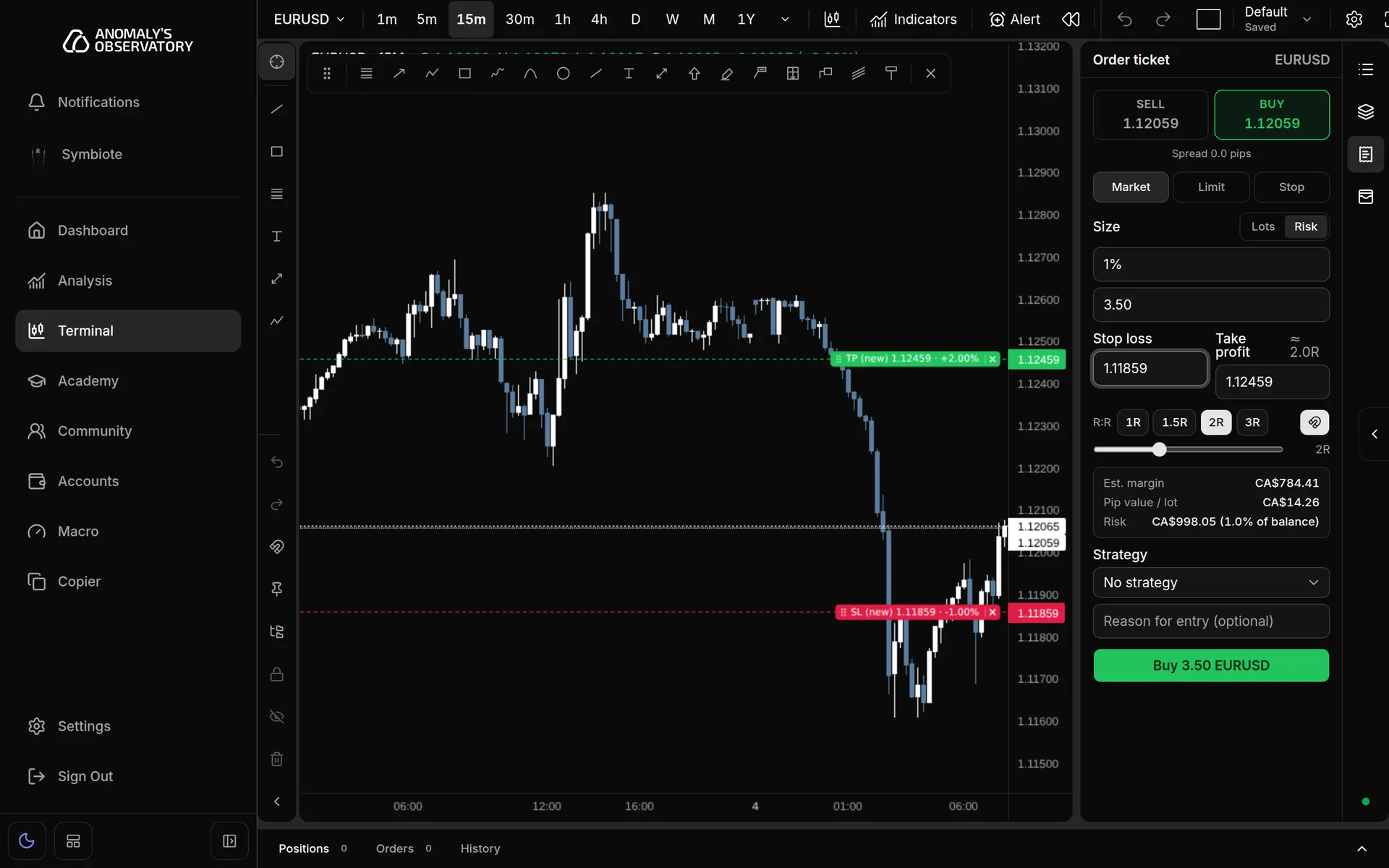The width and height of the screenshot is (1389, 868).
Task: Select the trend line tool in left toolbar
Action: tap(276, 109)
